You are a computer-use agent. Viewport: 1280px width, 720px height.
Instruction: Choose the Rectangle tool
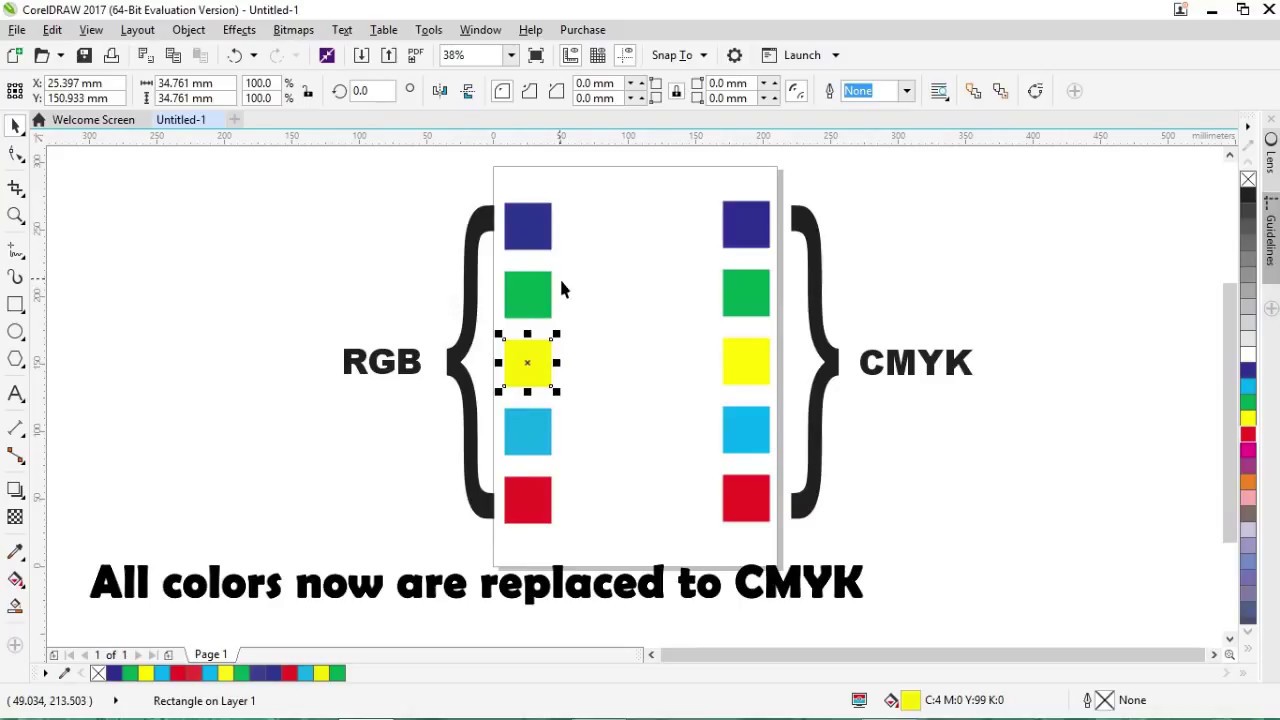(x=15, y=304)
